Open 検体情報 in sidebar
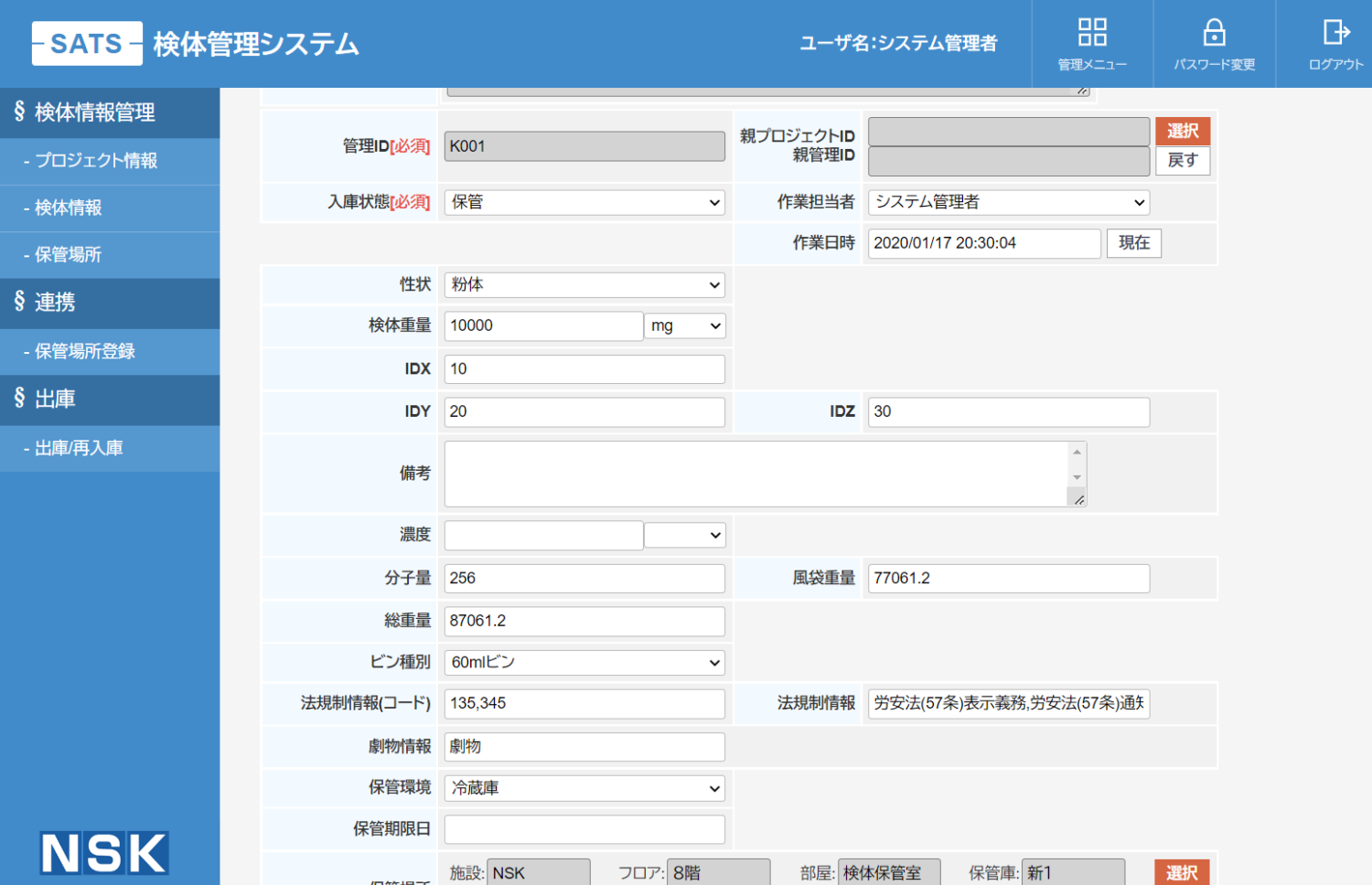Viewport: 1372px width, 885px height. pos(110,208)
